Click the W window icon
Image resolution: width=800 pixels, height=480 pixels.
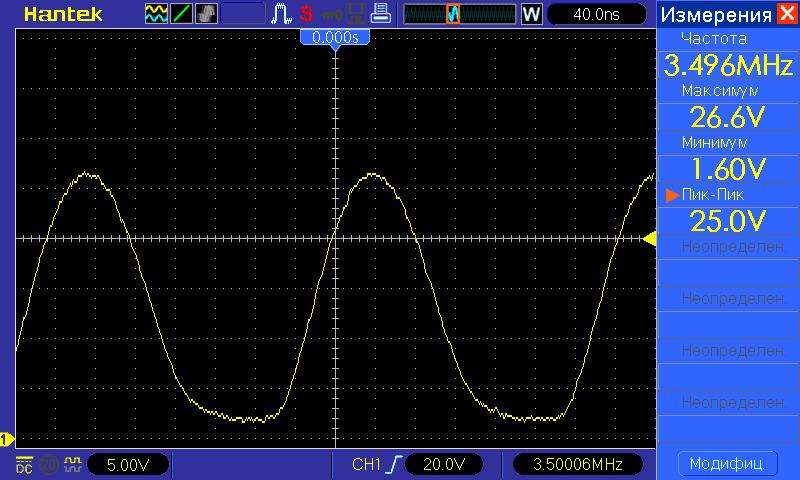pos(531,14)
